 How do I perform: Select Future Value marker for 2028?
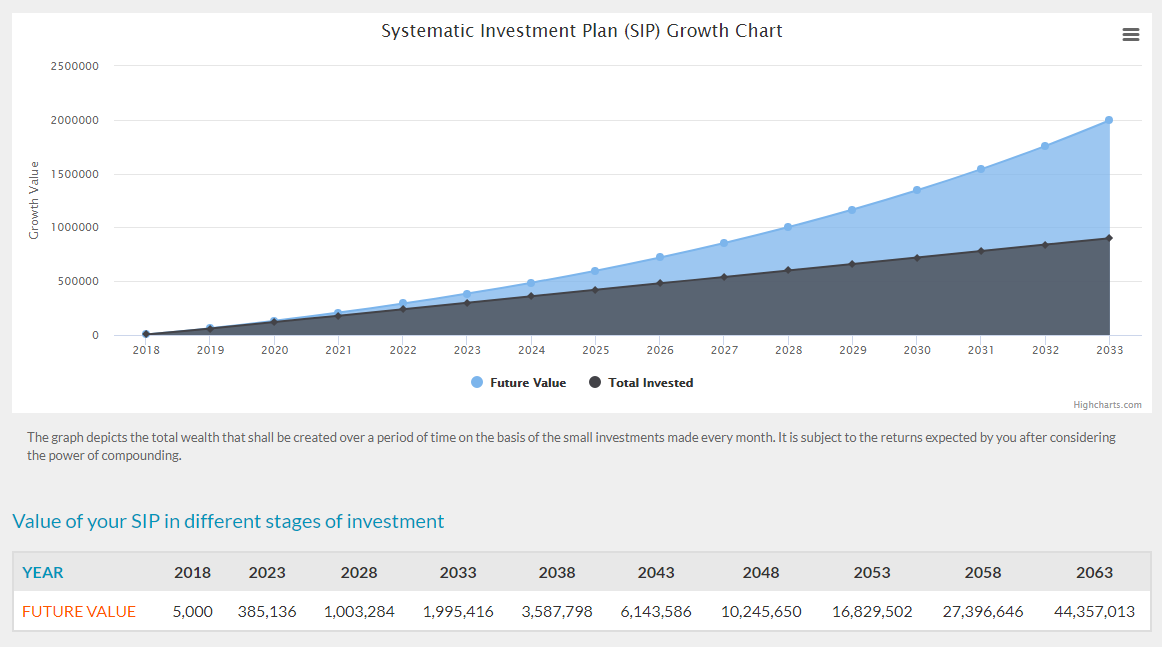click(788, 227)
